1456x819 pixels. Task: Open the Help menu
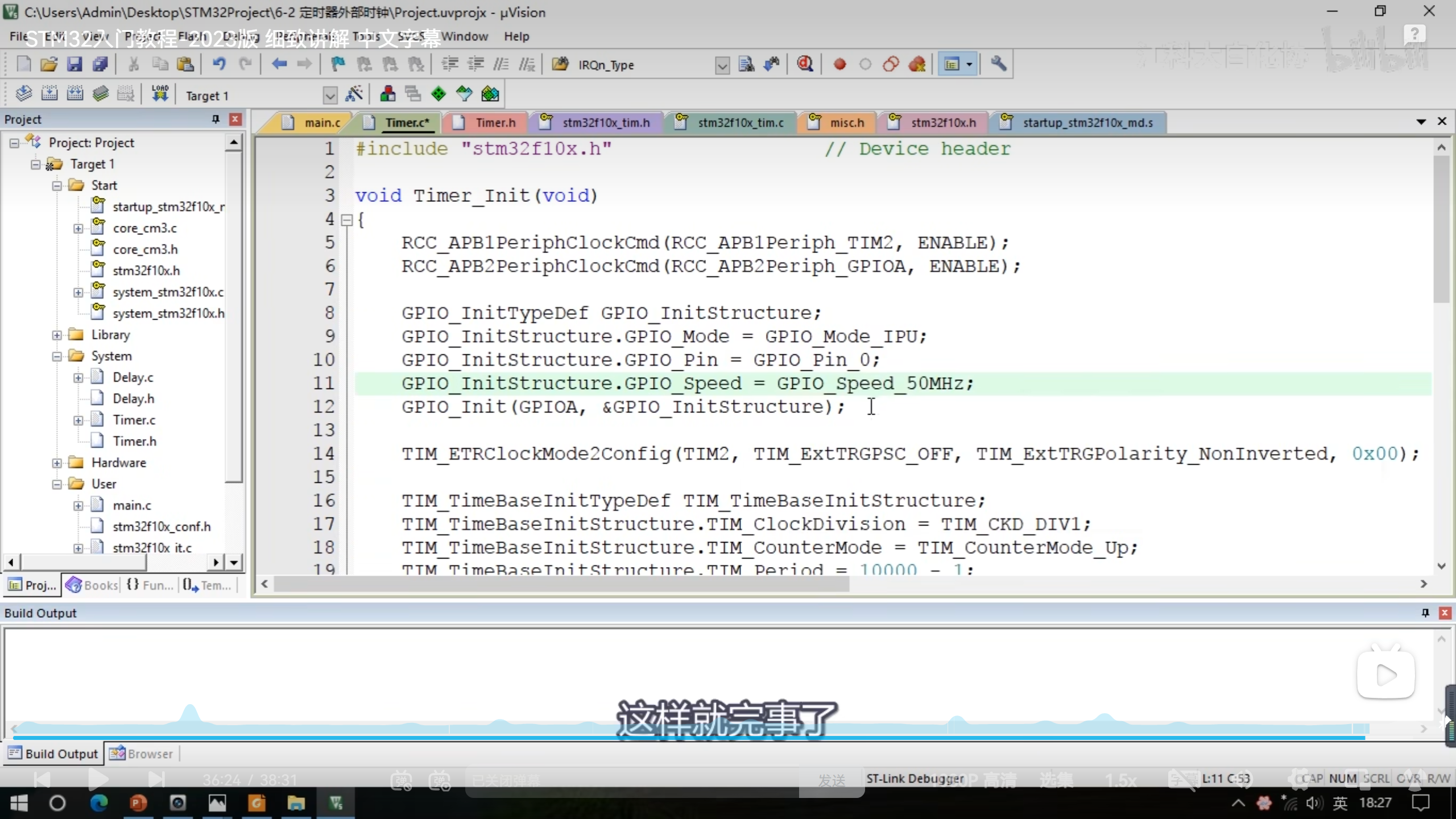pos(516,36)
